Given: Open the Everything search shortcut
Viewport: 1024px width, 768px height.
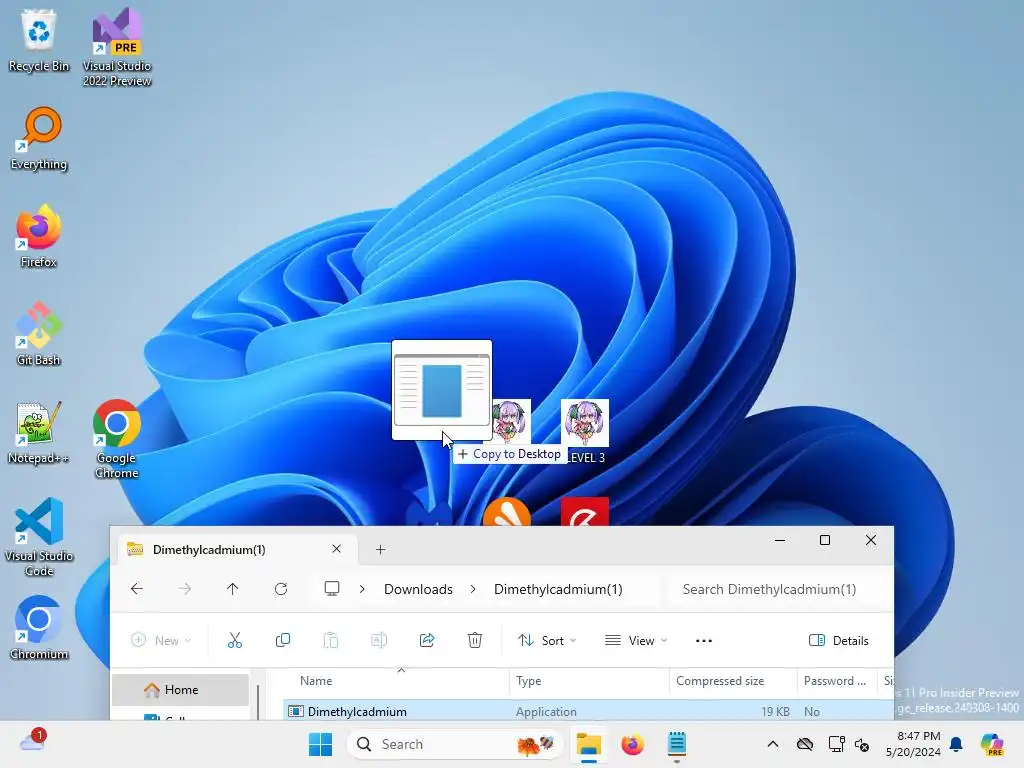Looking at the screenshot, I should click(39, 138).
